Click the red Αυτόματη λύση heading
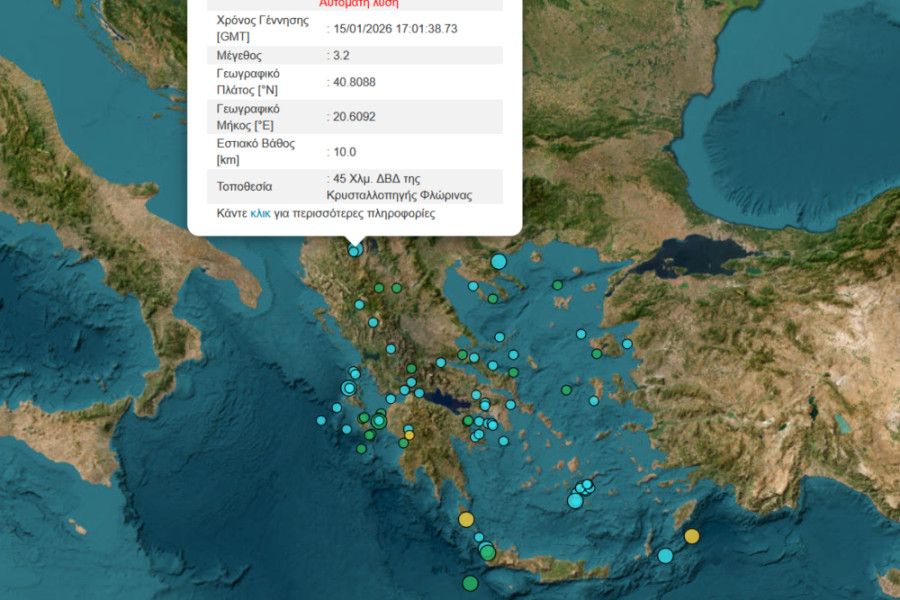900x600 pixels. pos(358,4)
